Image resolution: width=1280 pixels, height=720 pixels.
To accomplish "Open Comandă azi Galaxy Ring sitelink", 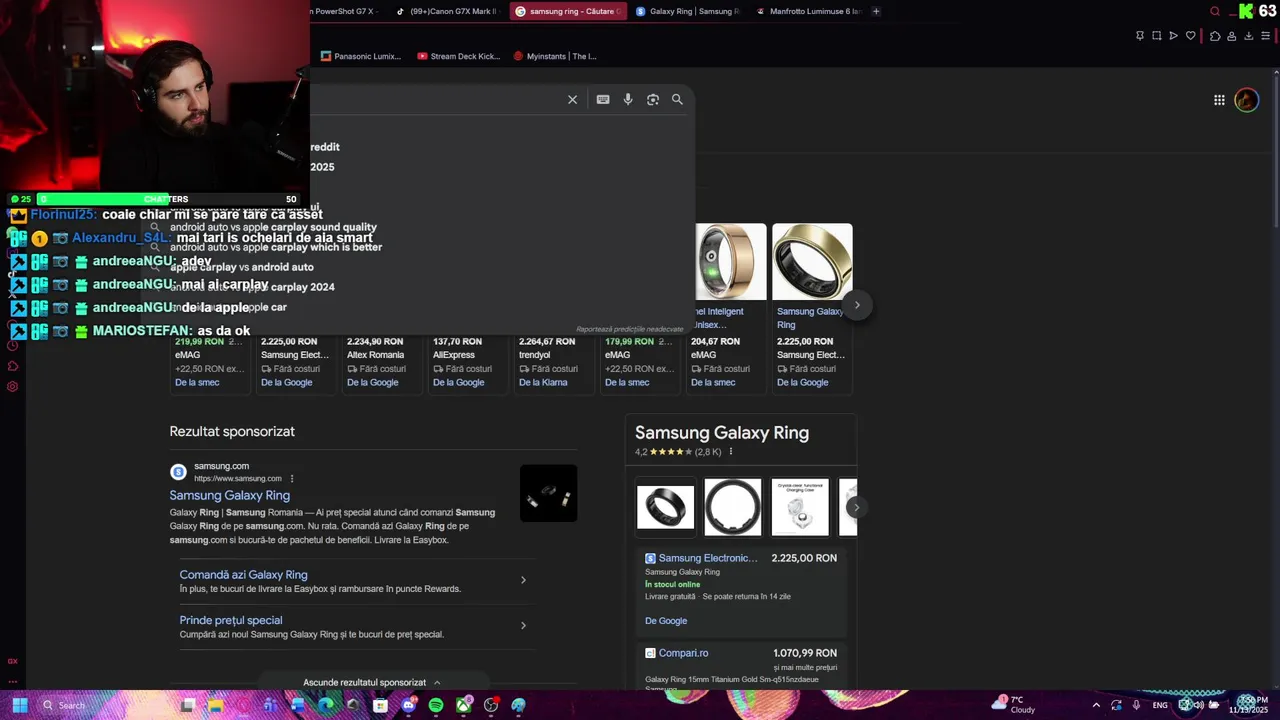I will pos(243,575).
